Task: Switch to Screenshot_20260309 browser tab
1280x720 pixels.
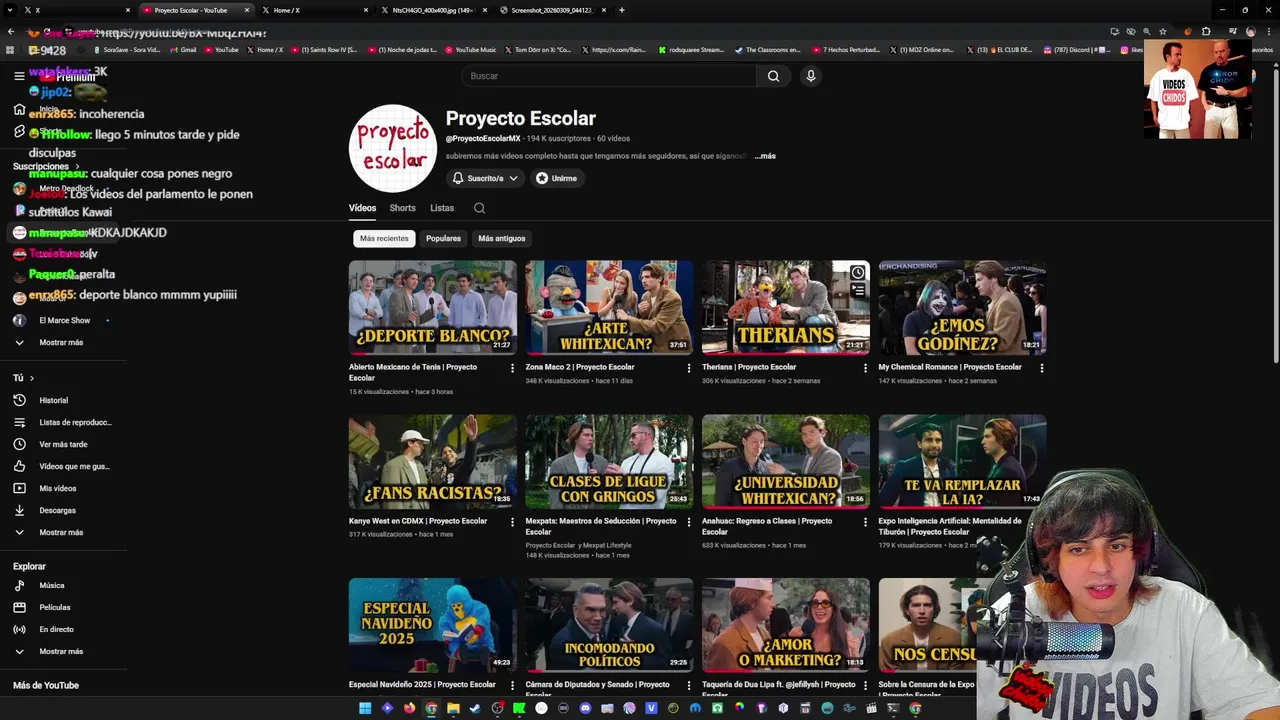Action: click(x=554, y=10)
